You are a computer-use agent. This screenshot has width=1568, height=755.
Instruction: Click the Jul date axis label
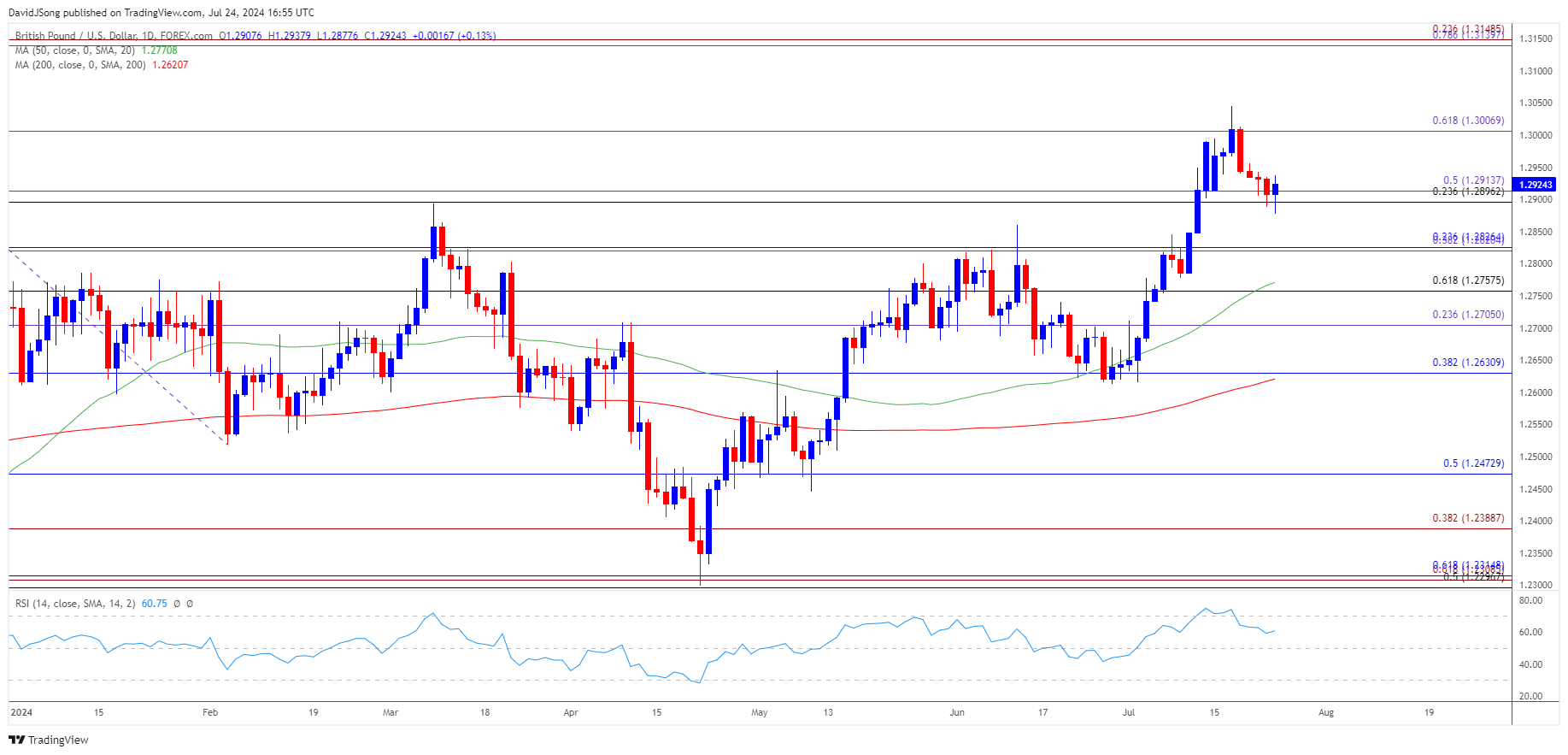point(1129,712)
